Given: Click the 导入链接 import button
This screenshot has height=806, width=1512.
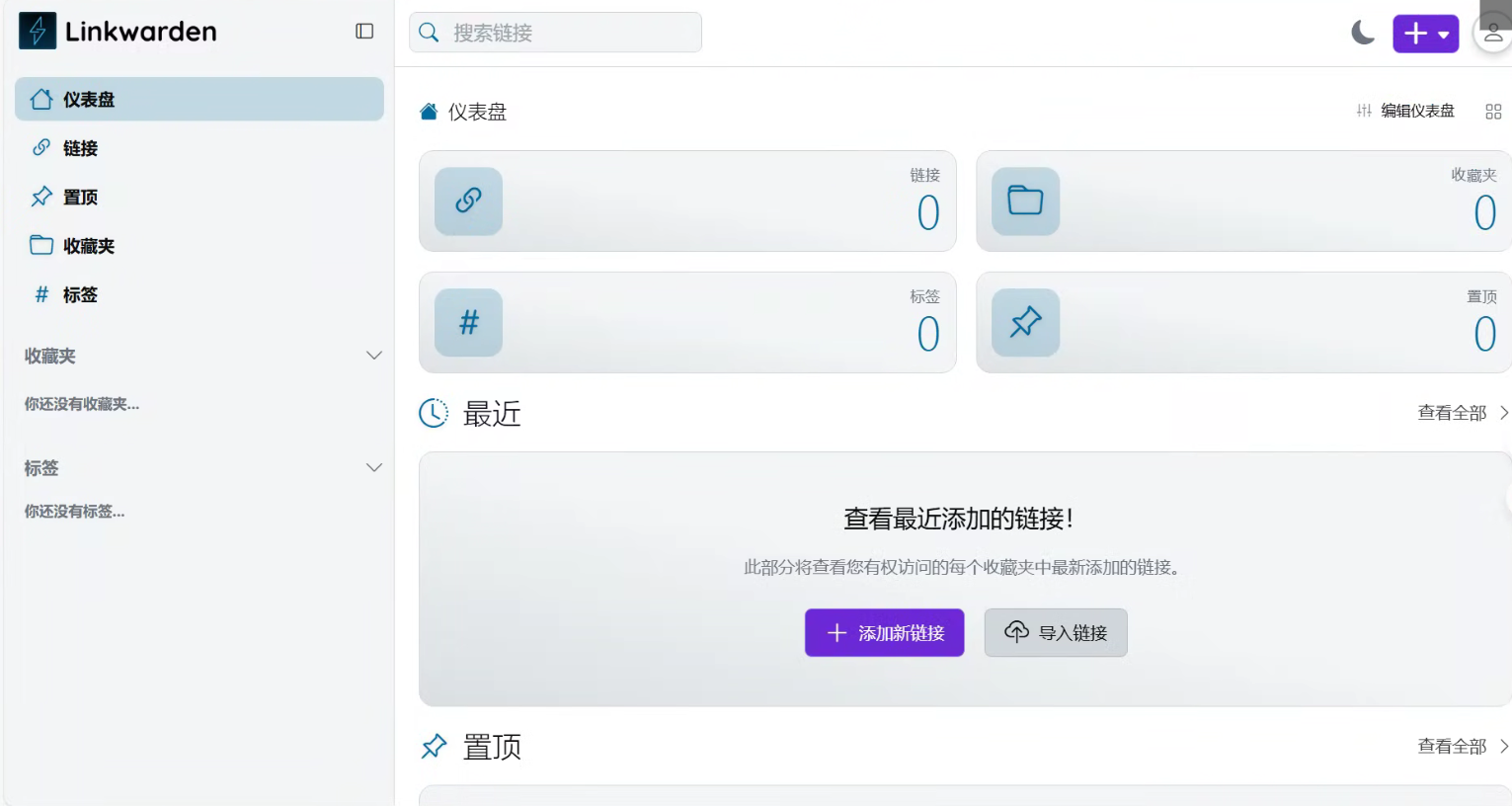Looking at the screenshot, I should tap(1056, 633).
